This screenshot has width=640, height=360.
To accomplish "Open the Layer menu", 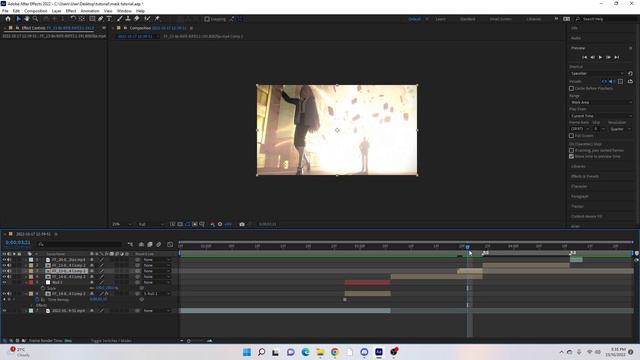I will pos(57,11).
